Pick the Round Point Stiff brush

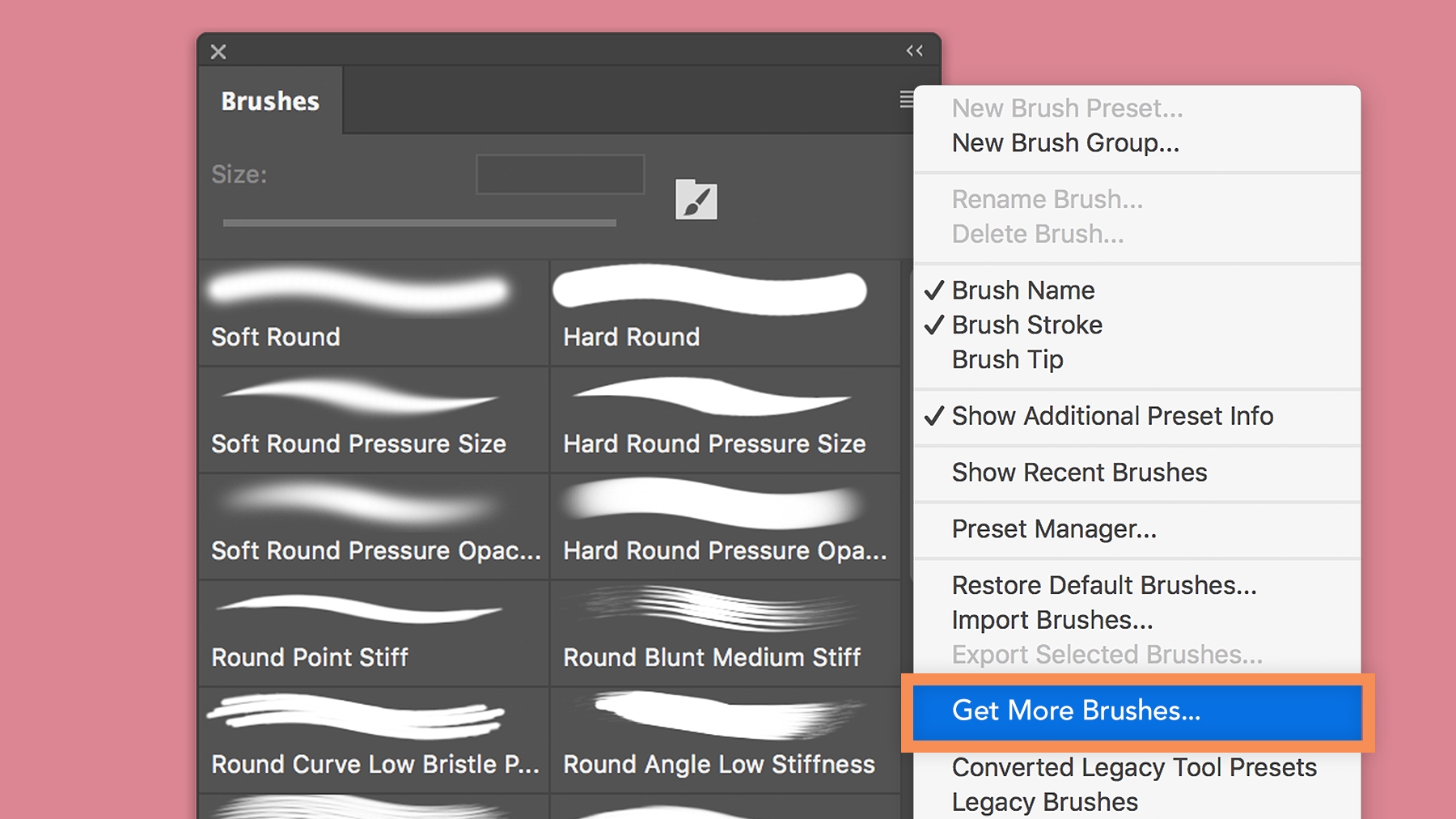coord(374,633)
